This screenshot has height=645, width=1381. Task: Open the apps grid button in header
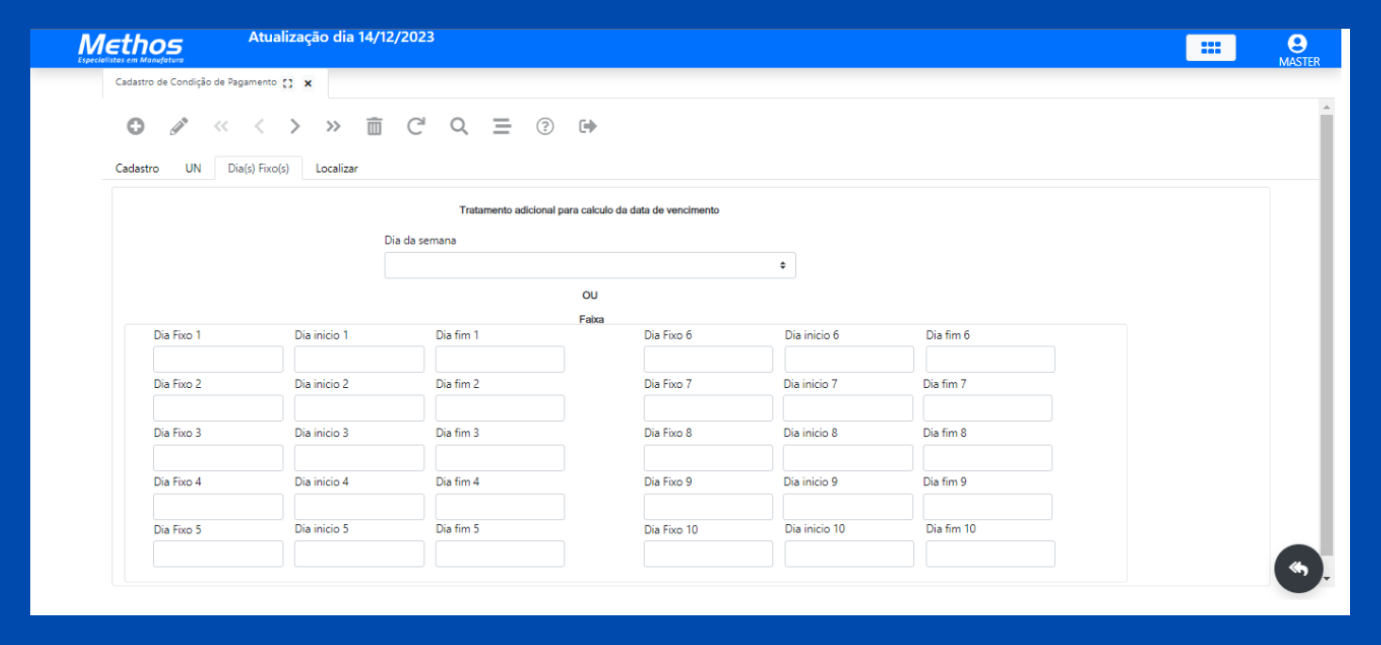(1211, 48)
